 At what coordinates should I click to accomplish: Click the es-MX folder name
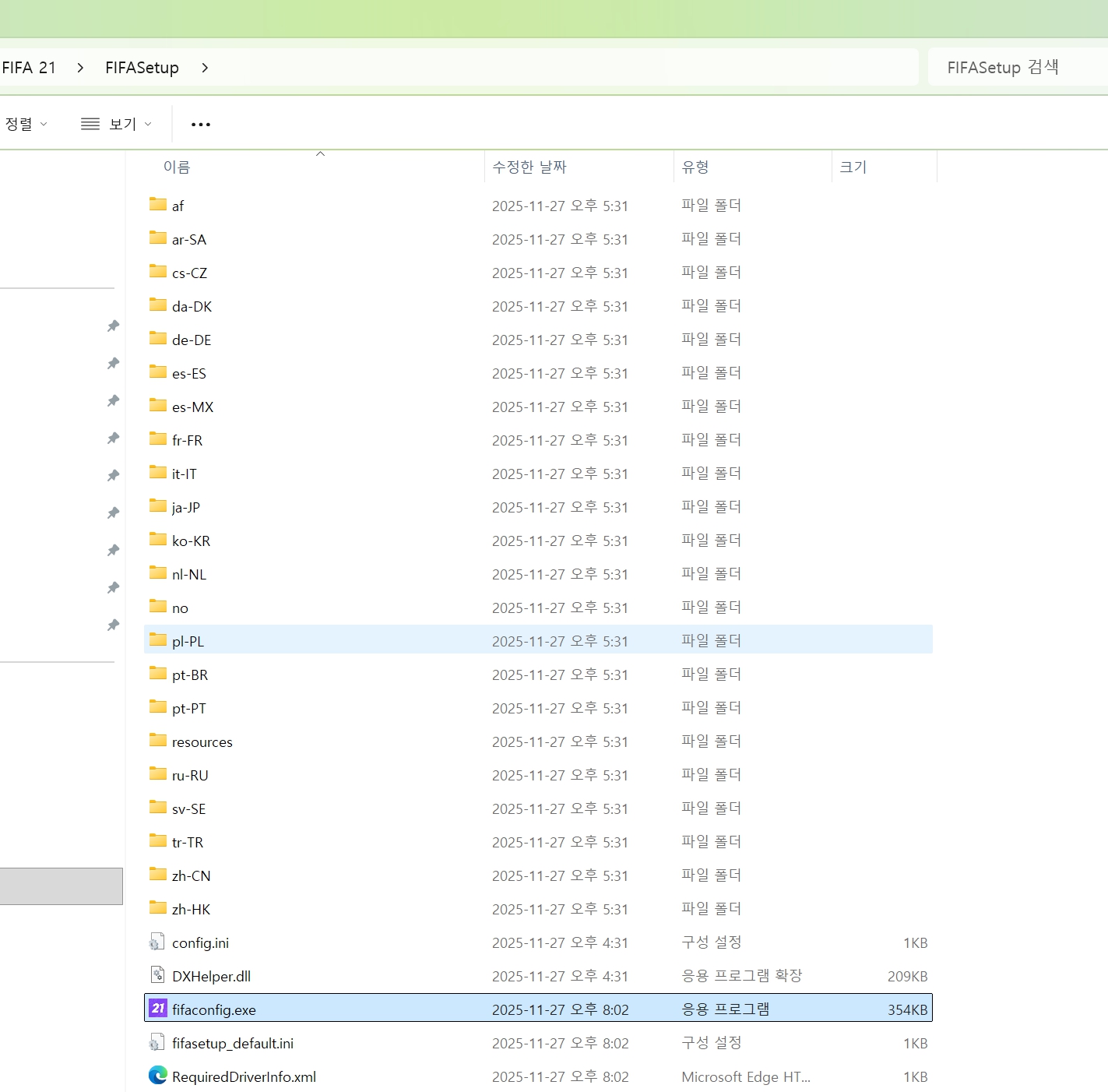192,407
